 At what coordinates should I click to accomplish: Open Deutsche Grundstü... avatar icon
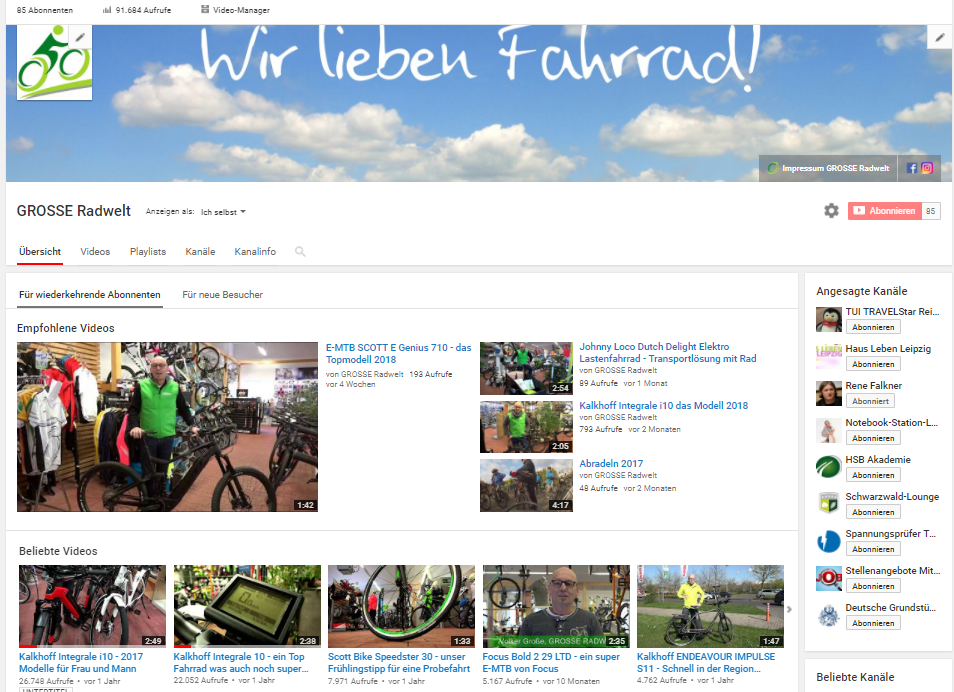(829, 615)
